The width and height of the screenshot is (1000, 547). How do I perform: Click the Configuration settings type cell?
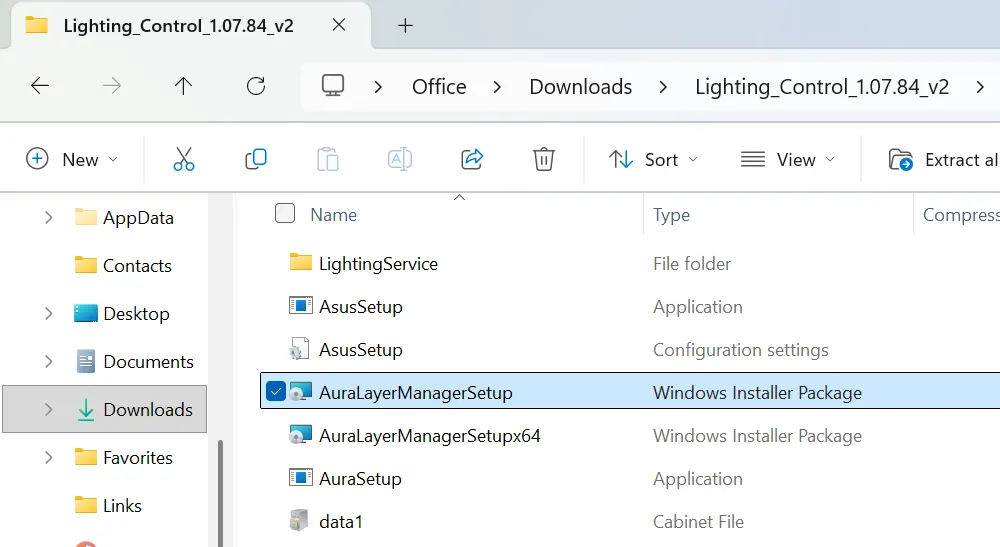pos(740,350)
